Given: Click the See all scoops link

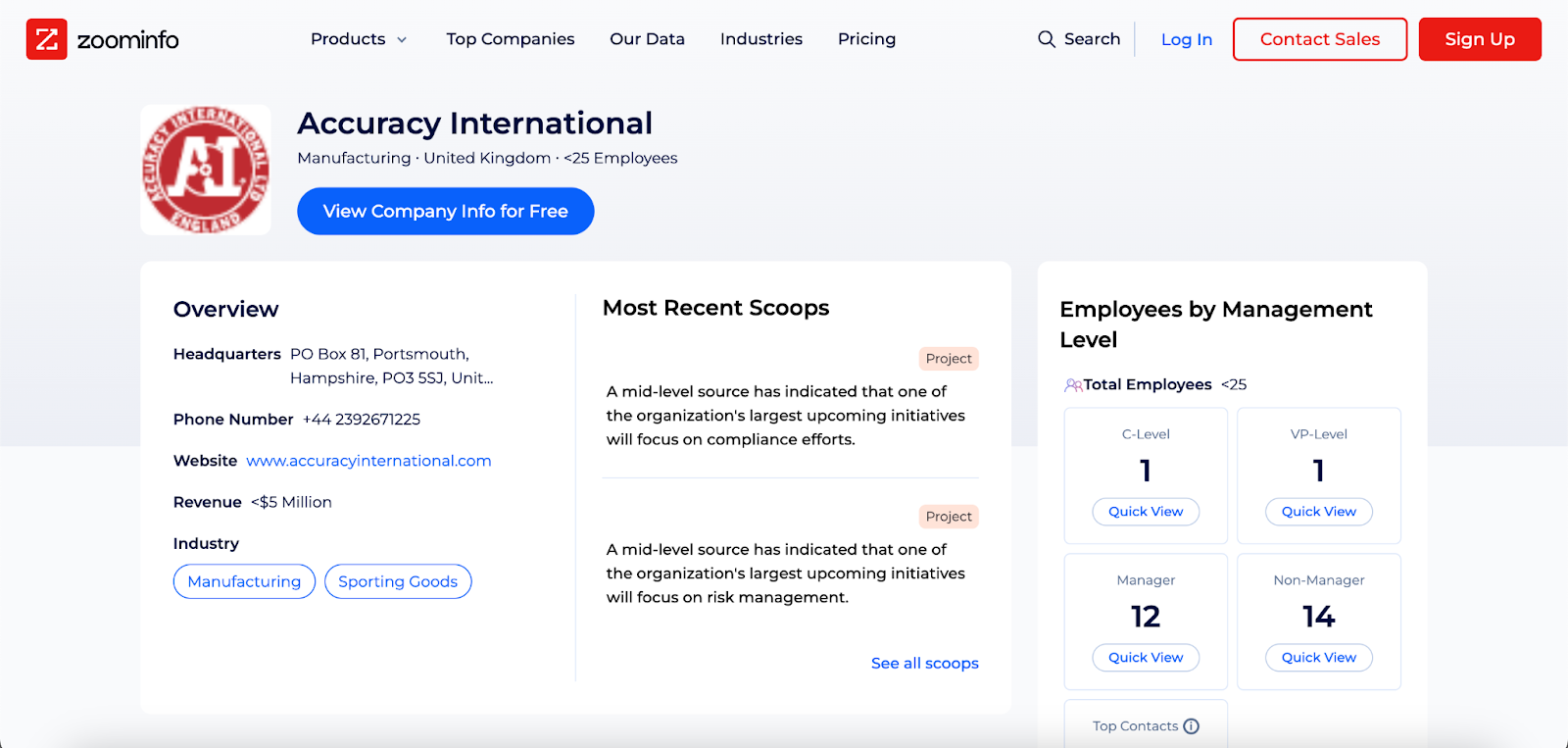Looking at the screenshot, I should click(925, 664).
